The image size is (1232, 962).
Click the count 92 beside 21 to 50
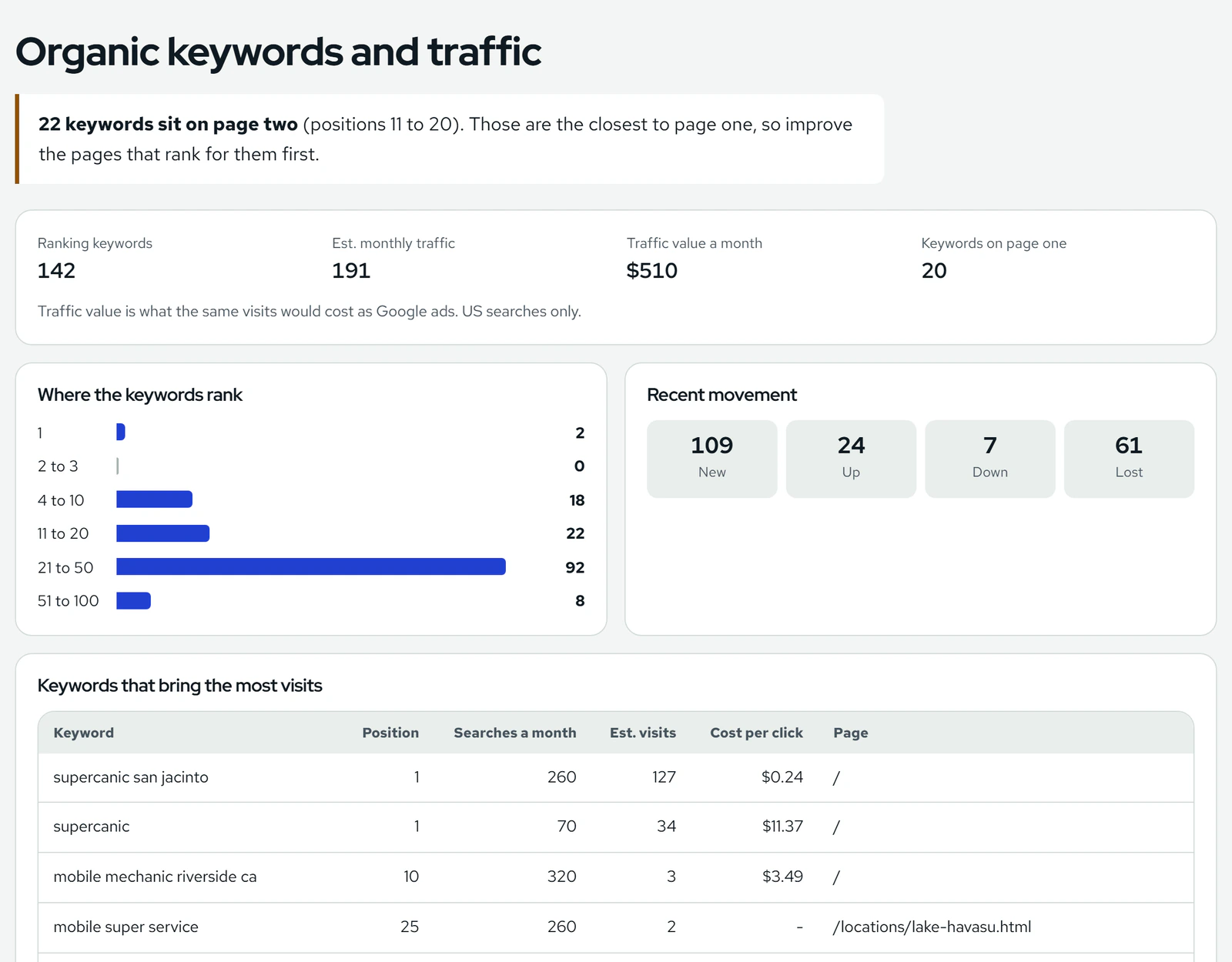coord(575,567)
